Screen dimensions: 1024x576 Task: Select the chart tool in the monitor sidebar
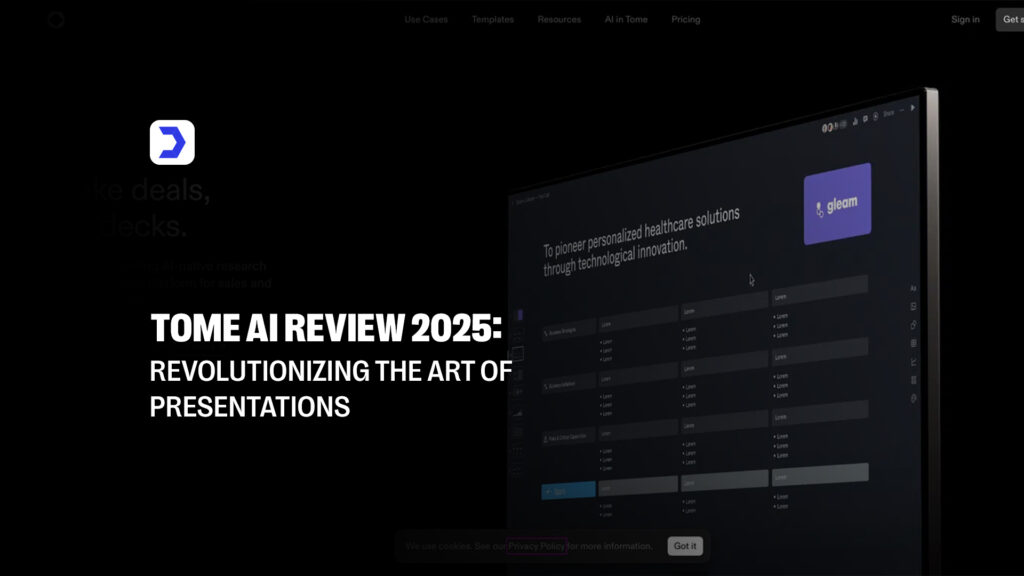tap(913, 362)
